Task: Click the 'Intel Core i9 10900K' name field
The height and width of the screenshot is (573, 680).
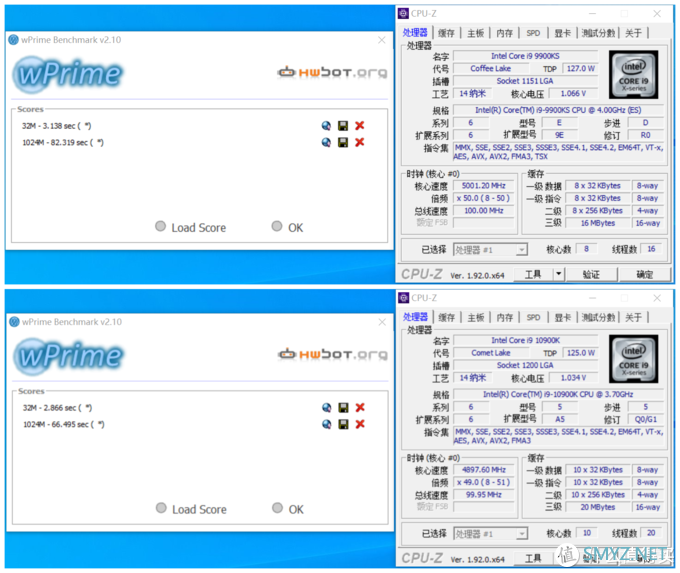Action: tap(526, 341)
